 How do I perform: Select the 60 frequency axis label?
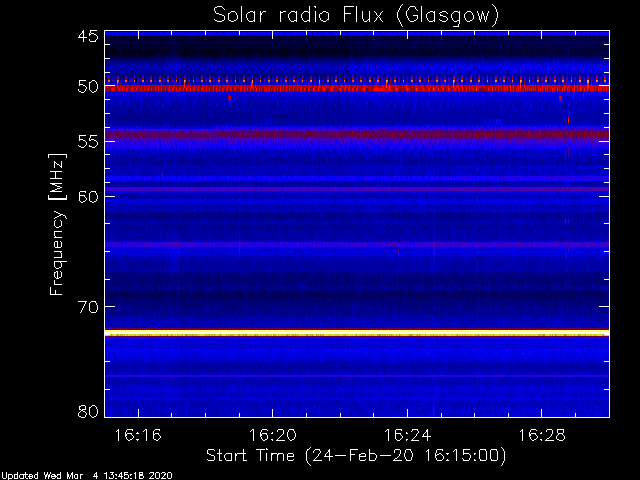(88, 197)
